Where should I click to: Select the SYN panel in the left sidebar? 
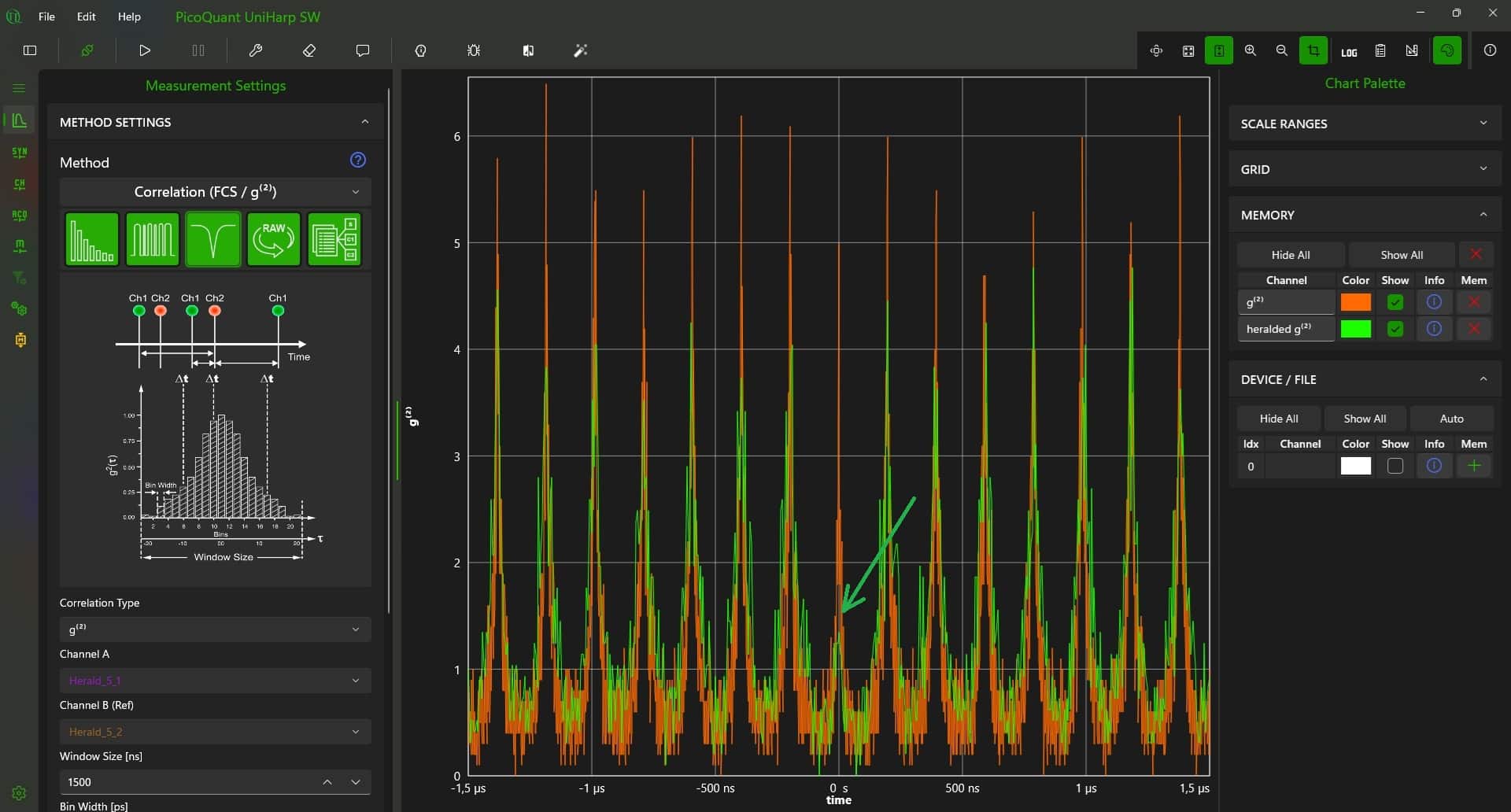point(19,152)
